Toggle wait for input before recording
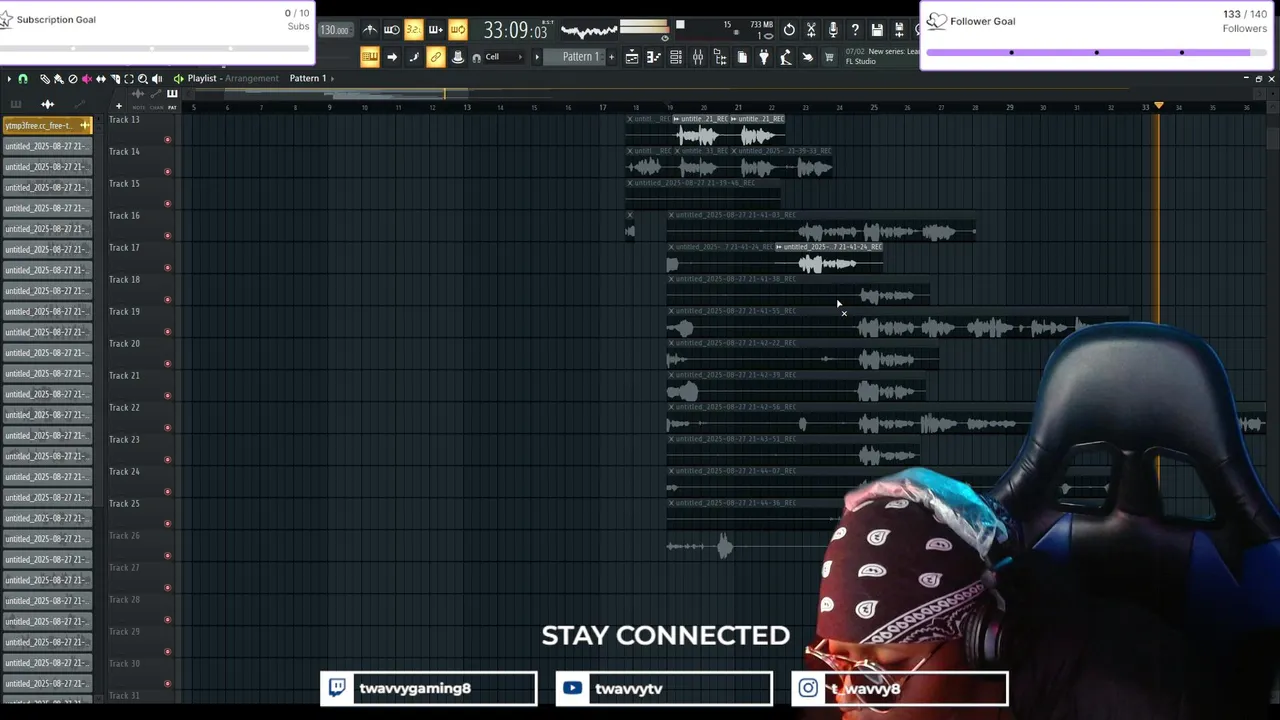The width and height of the screenshot is (1280, 720). tap(392, 30)
